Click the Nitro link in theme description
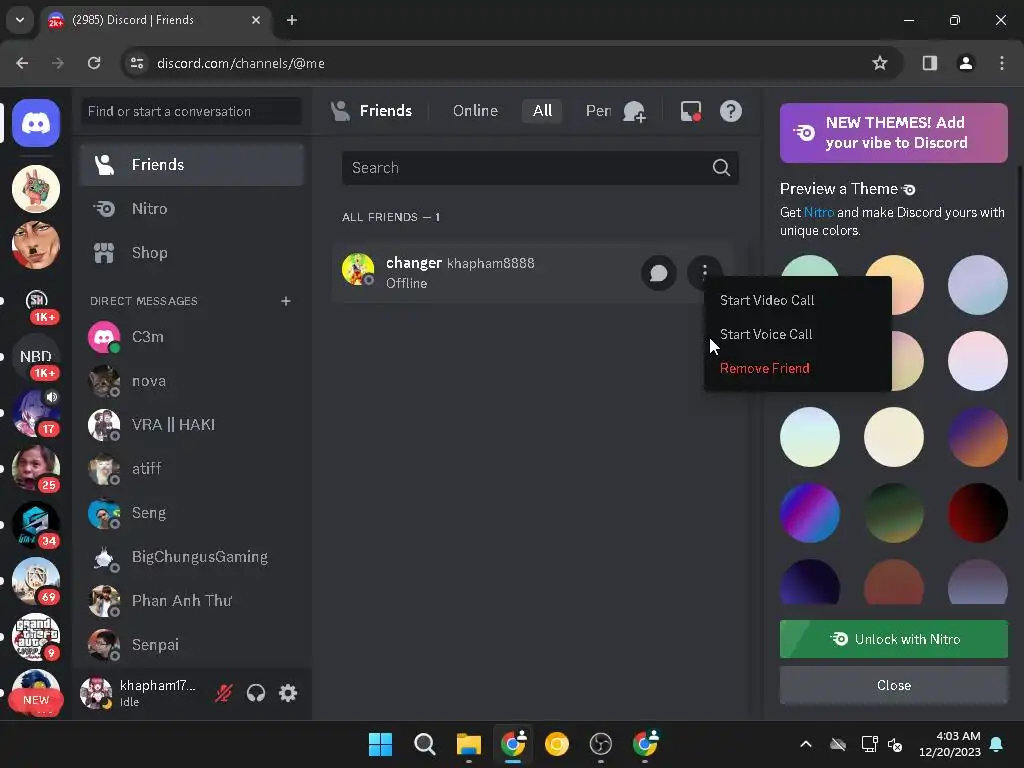 818,212
